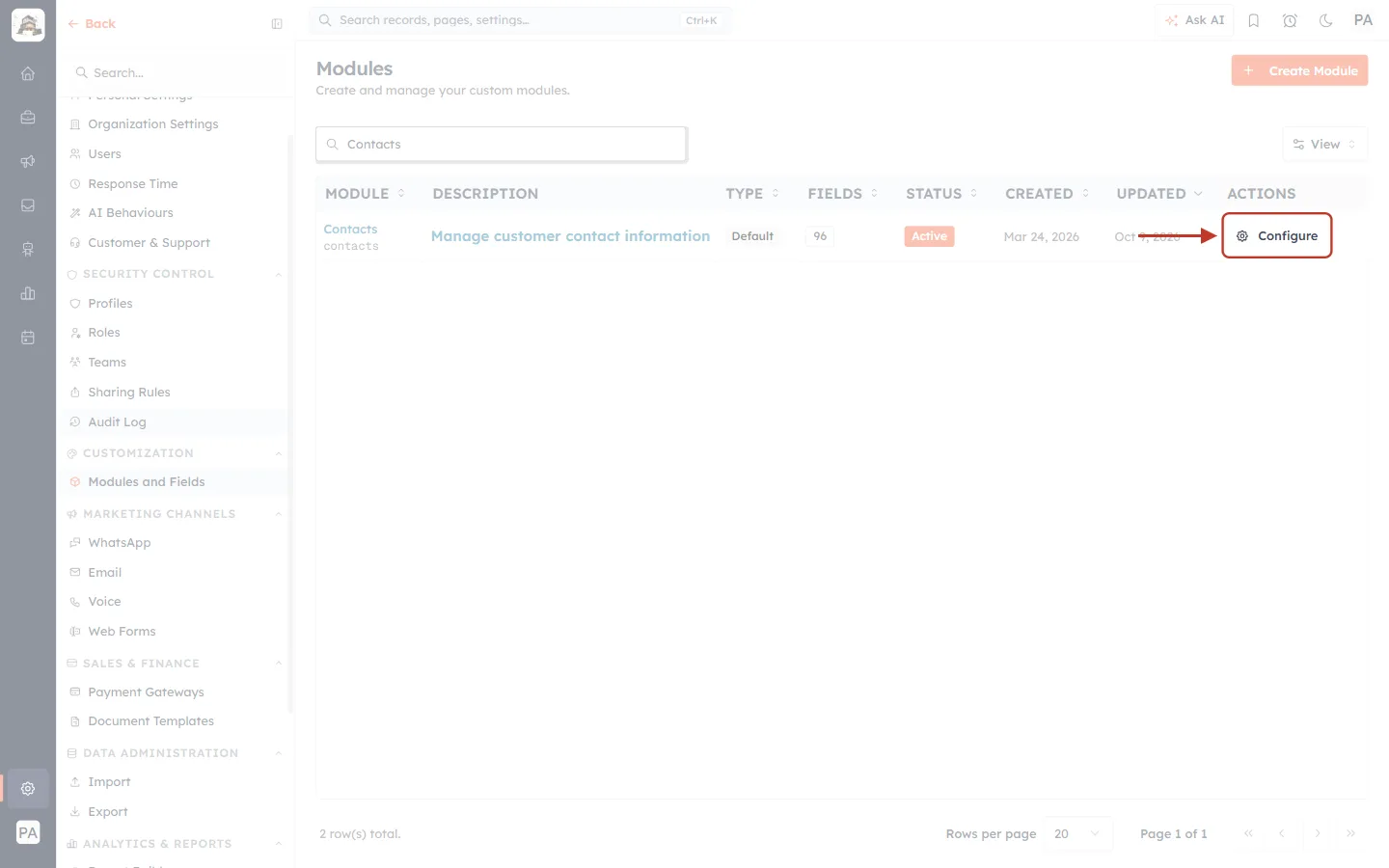Image resolution: width=1389 pixels, height=868 pixels.
Task: Open the bookmark icon in top bar
Action: click(1254, 20)
